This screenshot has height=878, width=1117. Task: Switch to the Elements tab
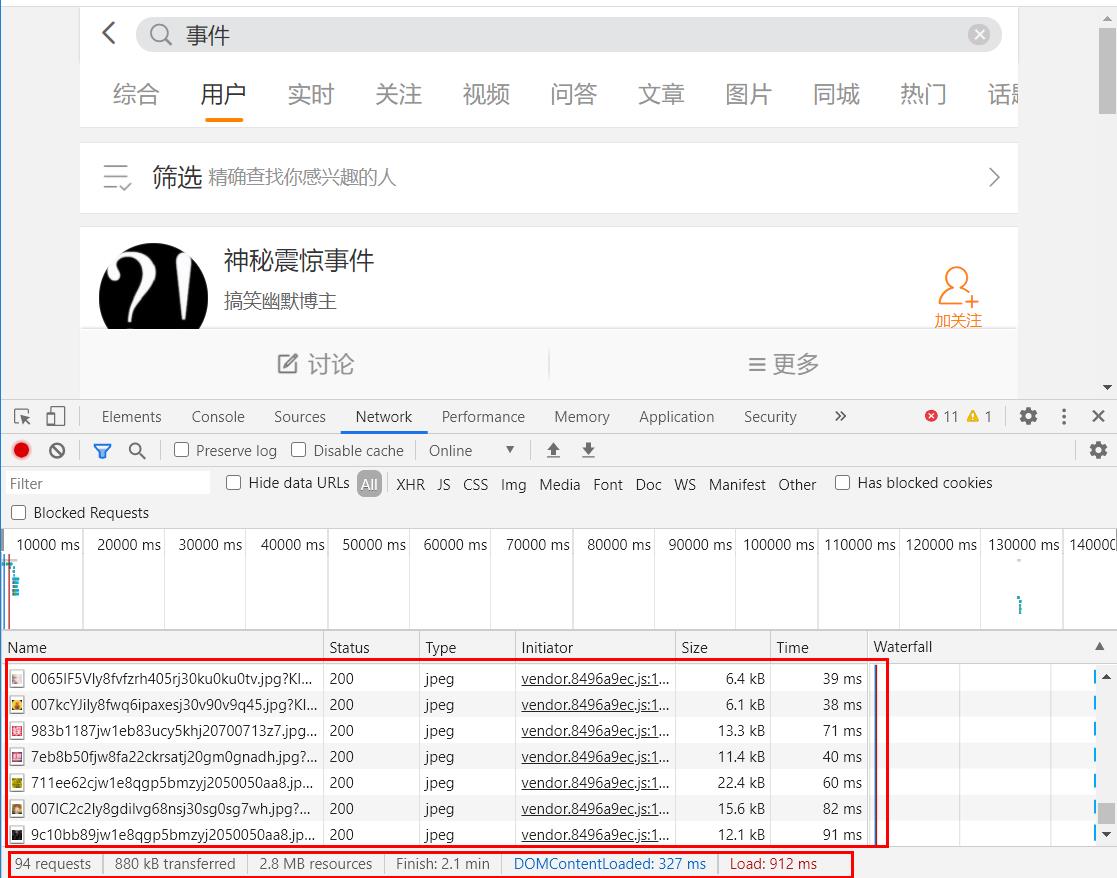[x=131, y=417]
